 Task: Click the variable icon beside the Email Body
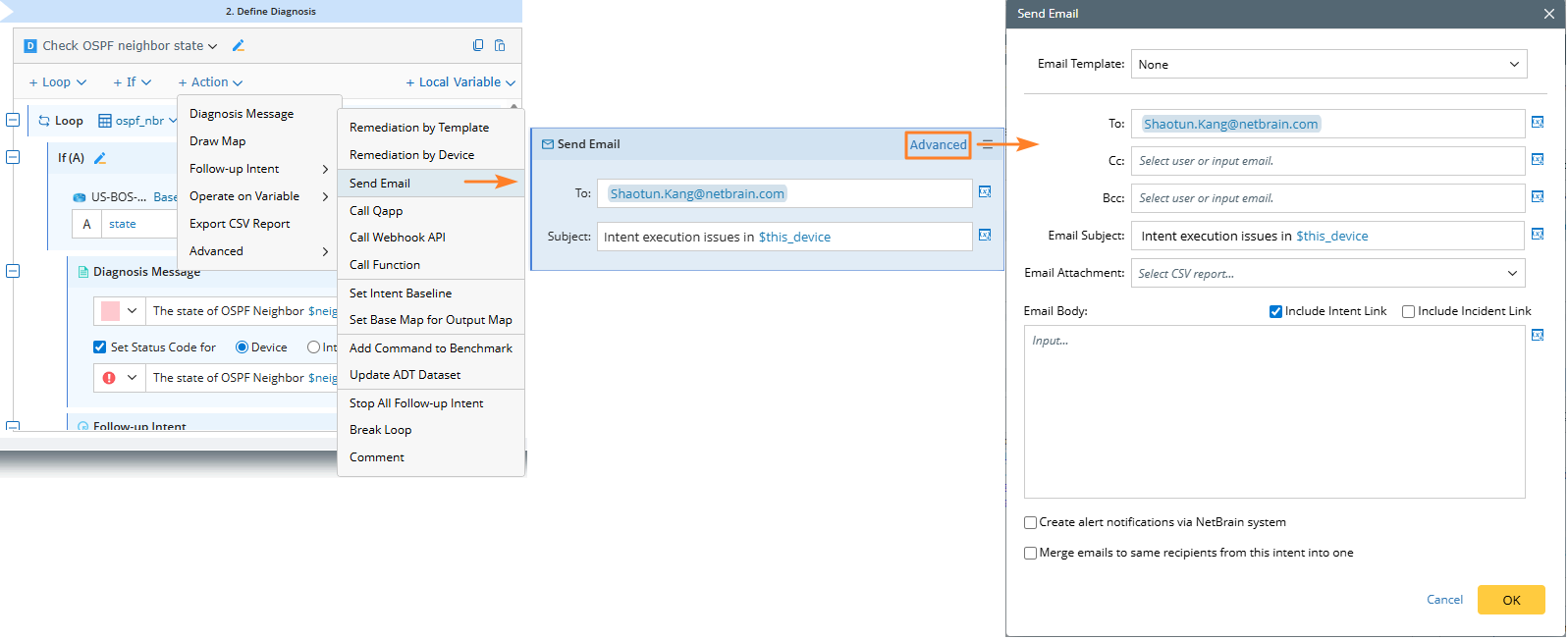click(1538, 336)
